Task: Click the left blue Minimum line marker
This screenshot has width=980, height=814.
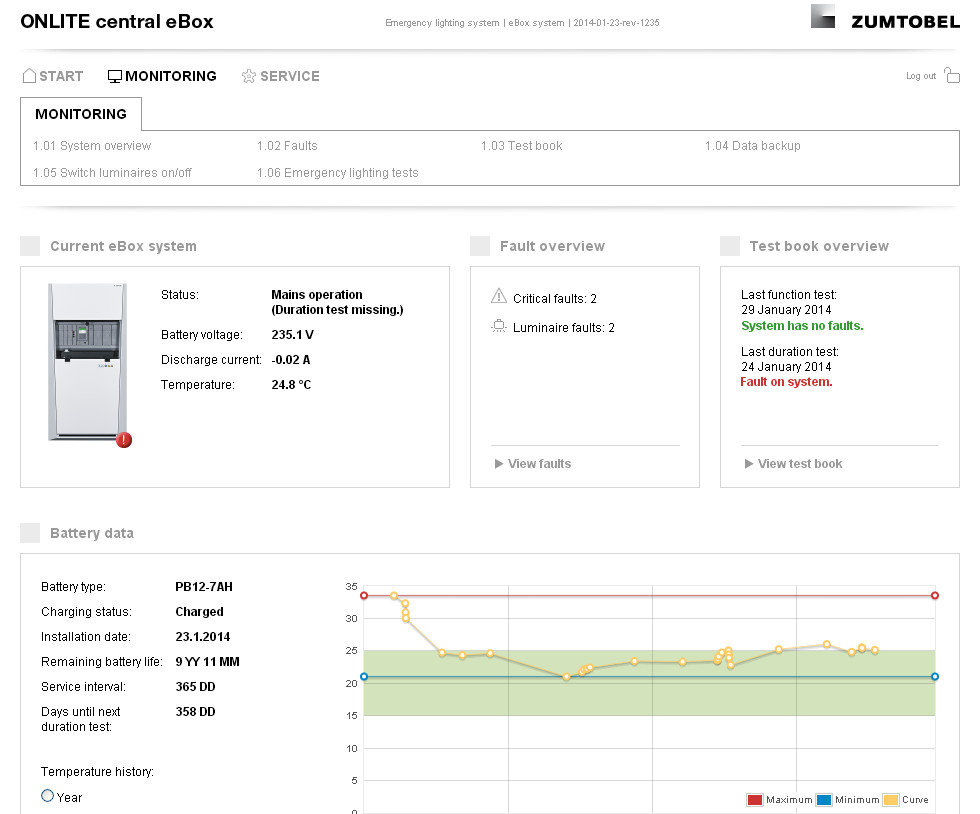Action: (x=364, y=676)
